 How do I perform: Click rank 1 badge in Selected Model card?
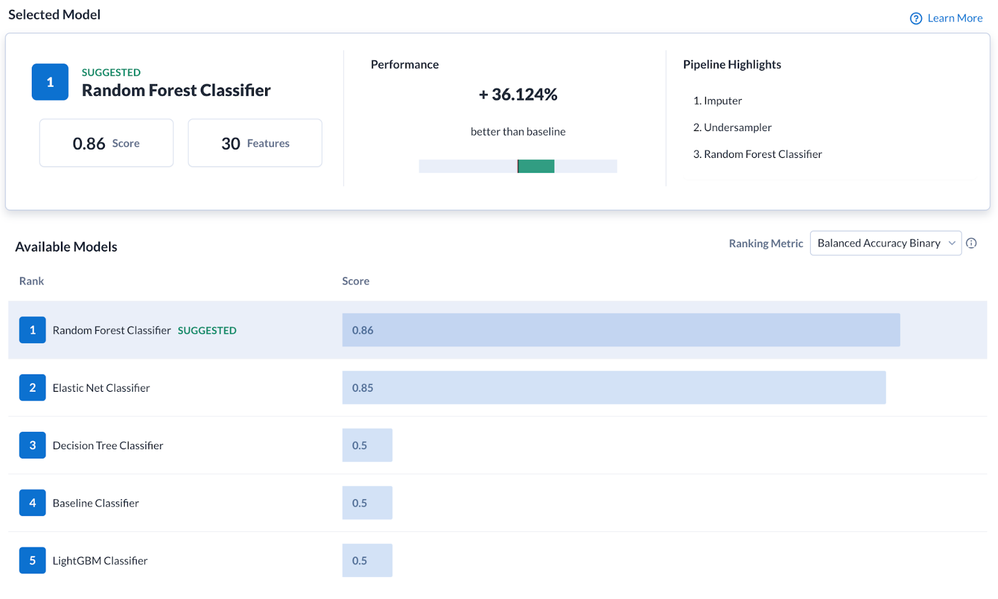pos(50,82)
